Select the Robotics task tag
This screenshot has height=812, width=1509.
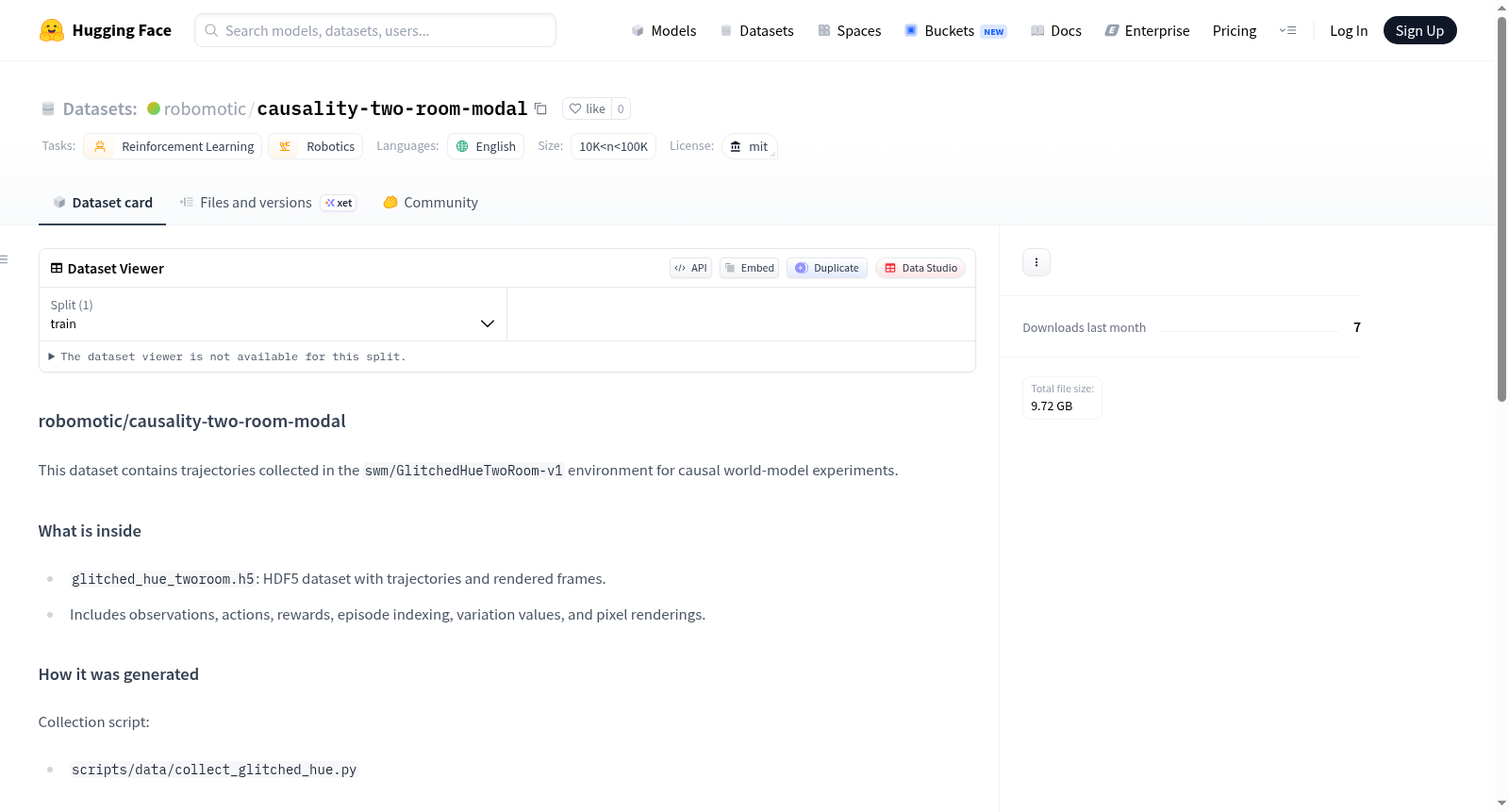tap(316, 146)
